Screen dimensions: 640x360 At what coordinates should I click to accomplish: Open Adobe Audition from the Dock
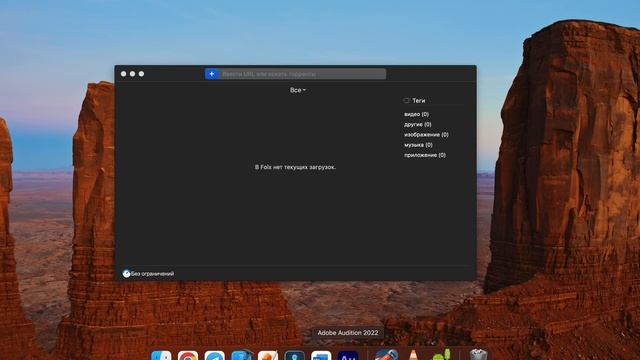pos(348,355)
